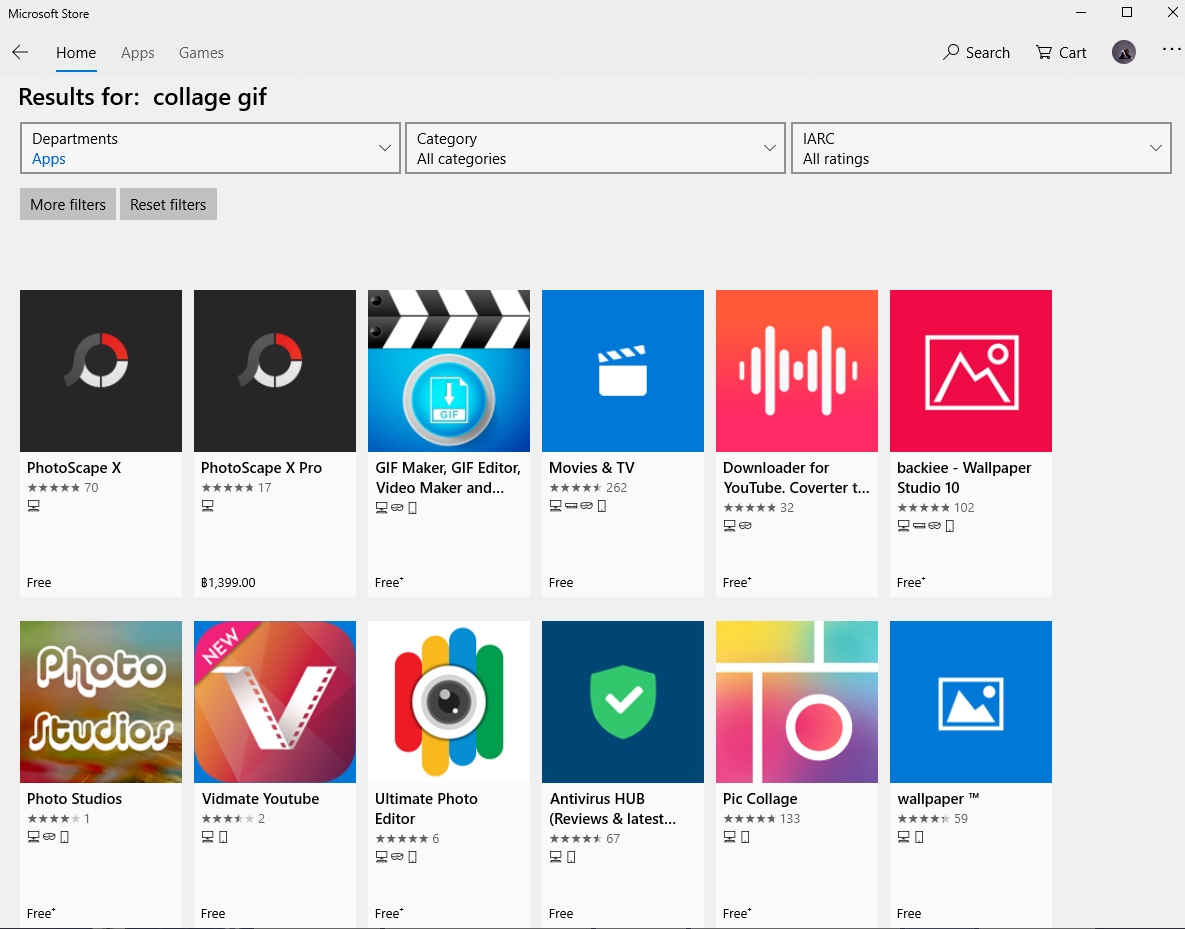Click the GIF Maker, GIF Editor title

point(448,478)
